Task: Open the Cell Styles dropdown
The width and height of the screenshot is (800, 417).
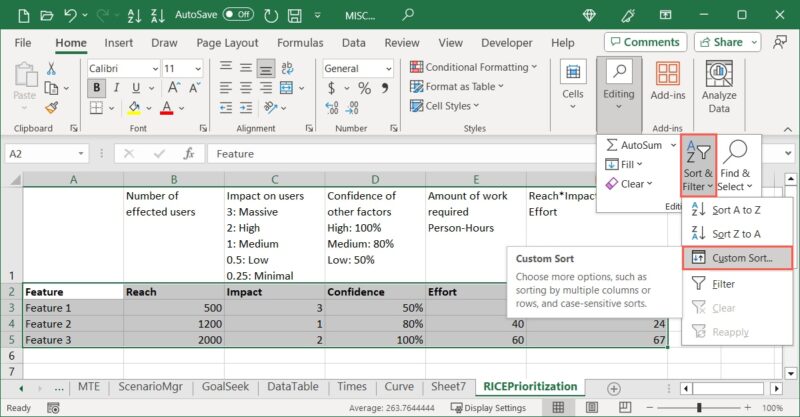Action: (x=444, y=106)
